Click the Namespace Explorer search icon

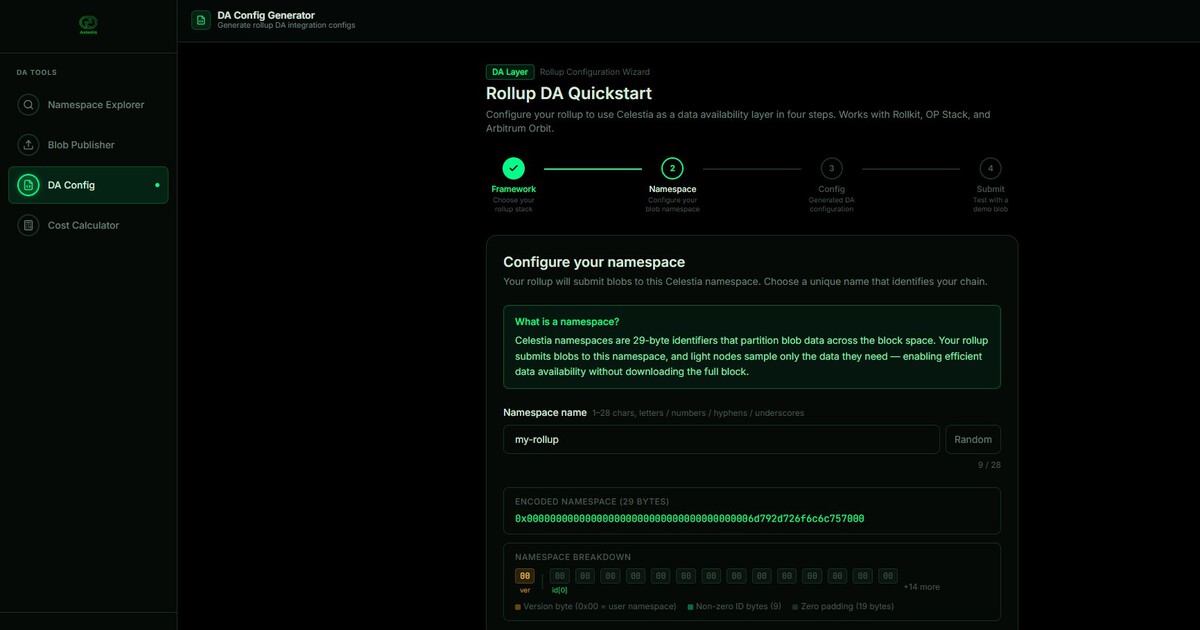pos(29,105)
